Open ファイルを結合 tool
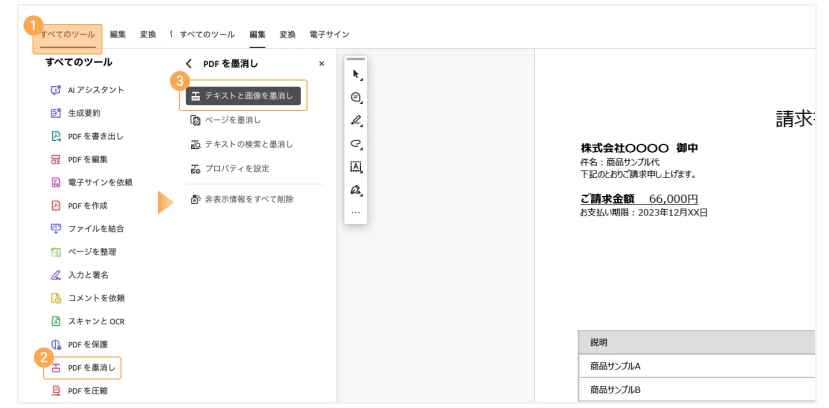The height and width of the screenshot is (408, 829). (x=87, y=229)
